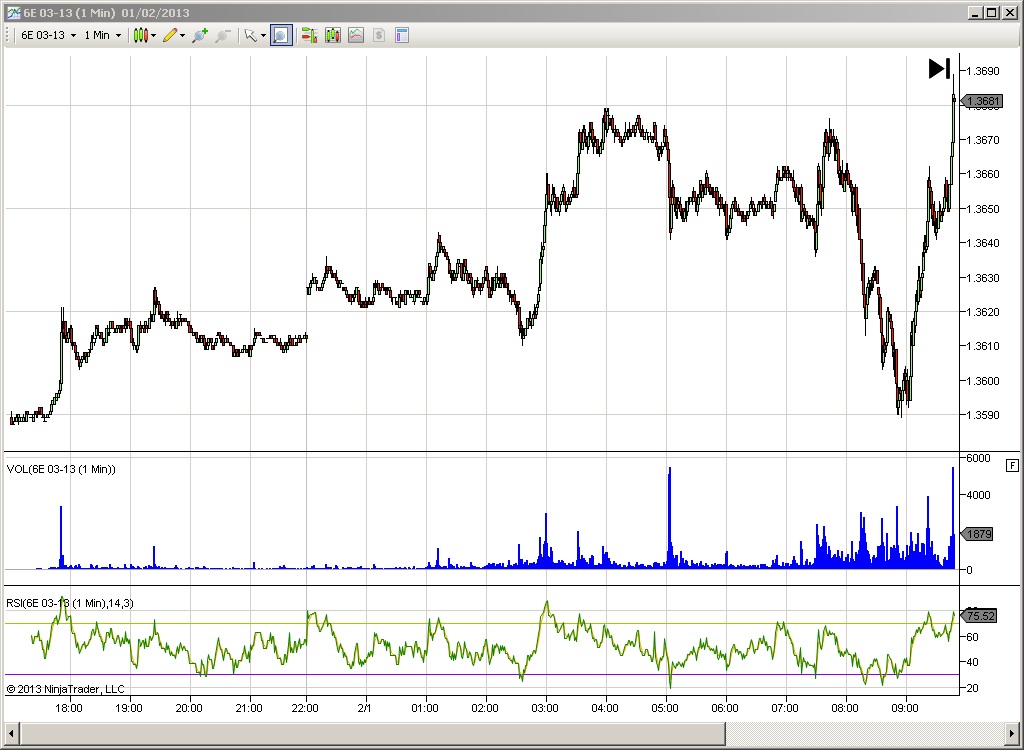
Task: Click the RSI(6E 03-13 (1 Min),14,3) label
Action: pos(70,603)
